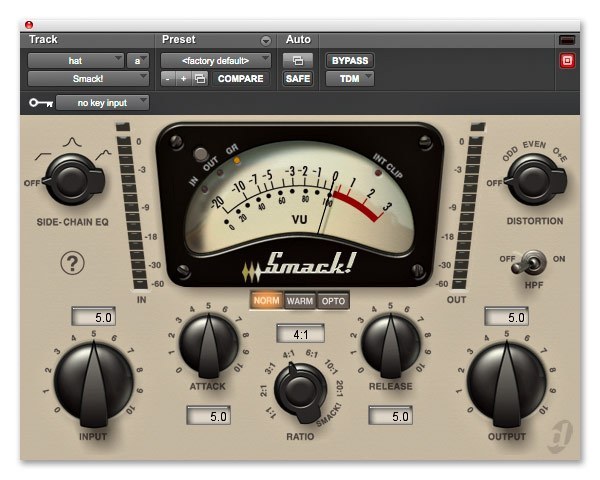Screen dimensions: 600x480
Task: Click the minus previous preset button
Action: (x=168, y=78)
